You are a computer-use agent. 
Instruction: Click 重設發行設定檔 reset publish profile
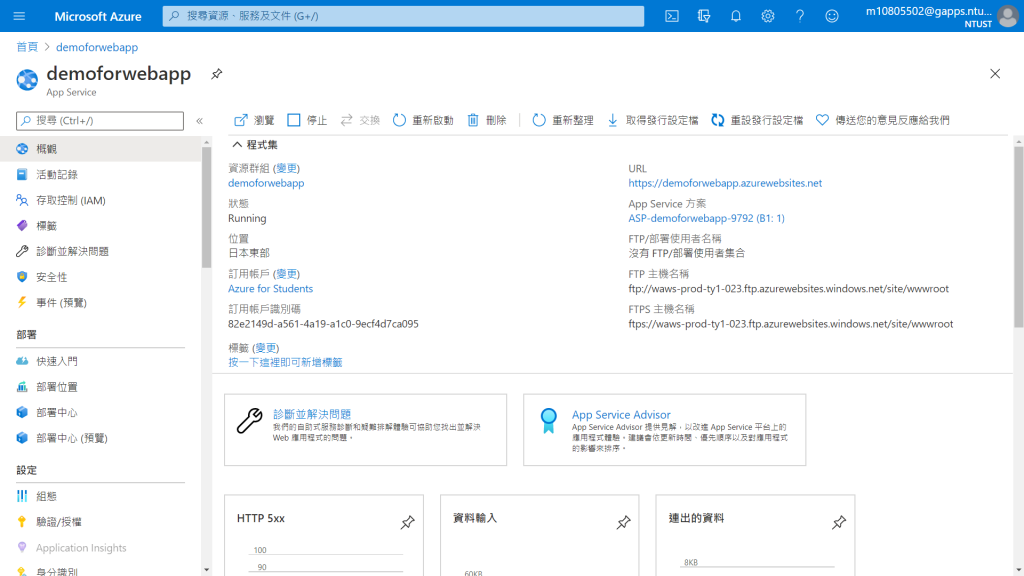coord(757,120)
